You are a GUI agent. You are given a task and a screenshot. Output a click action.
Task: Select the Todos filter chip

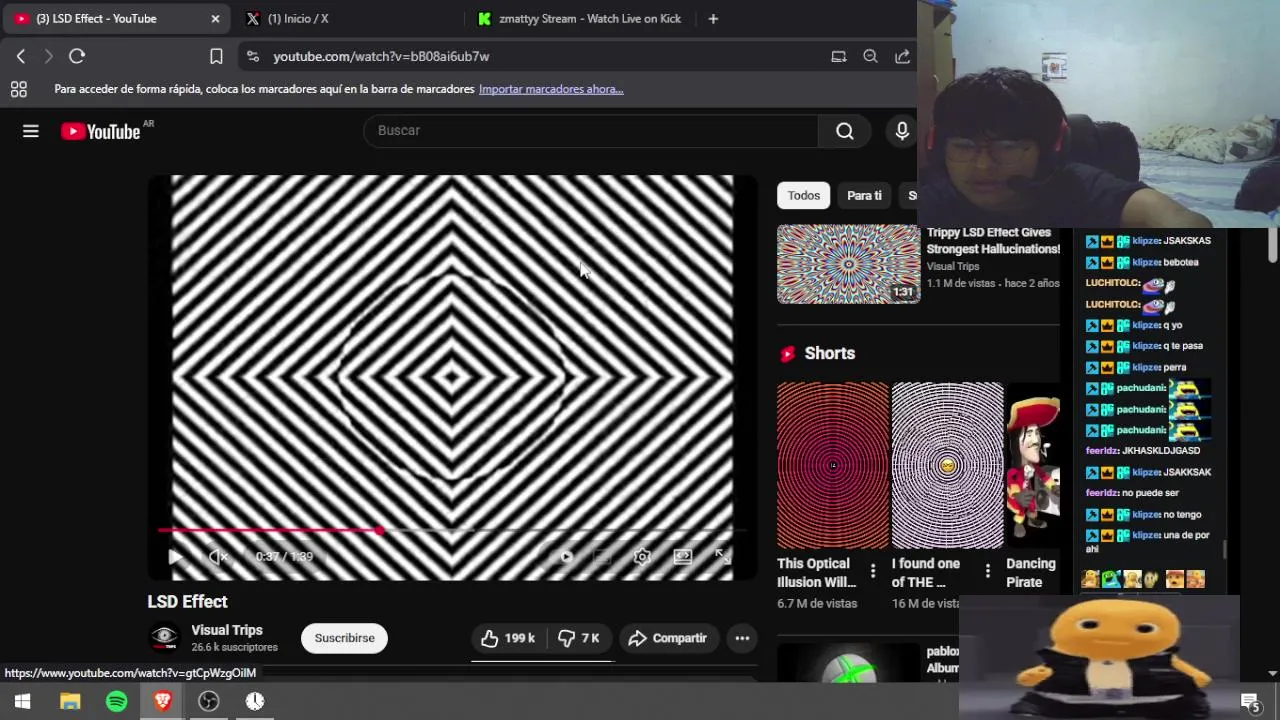(803, 195)
